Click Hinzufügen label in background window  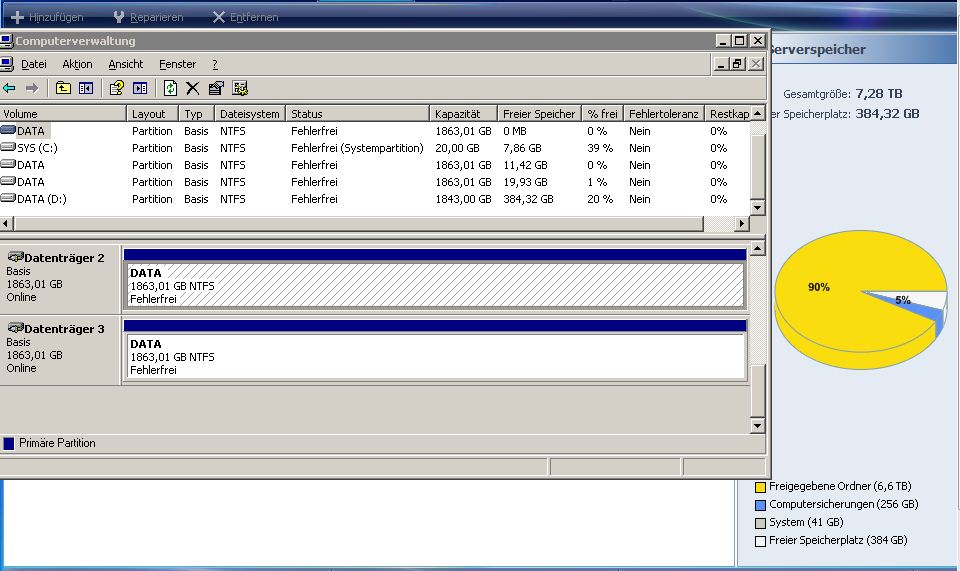pos(56,17)
